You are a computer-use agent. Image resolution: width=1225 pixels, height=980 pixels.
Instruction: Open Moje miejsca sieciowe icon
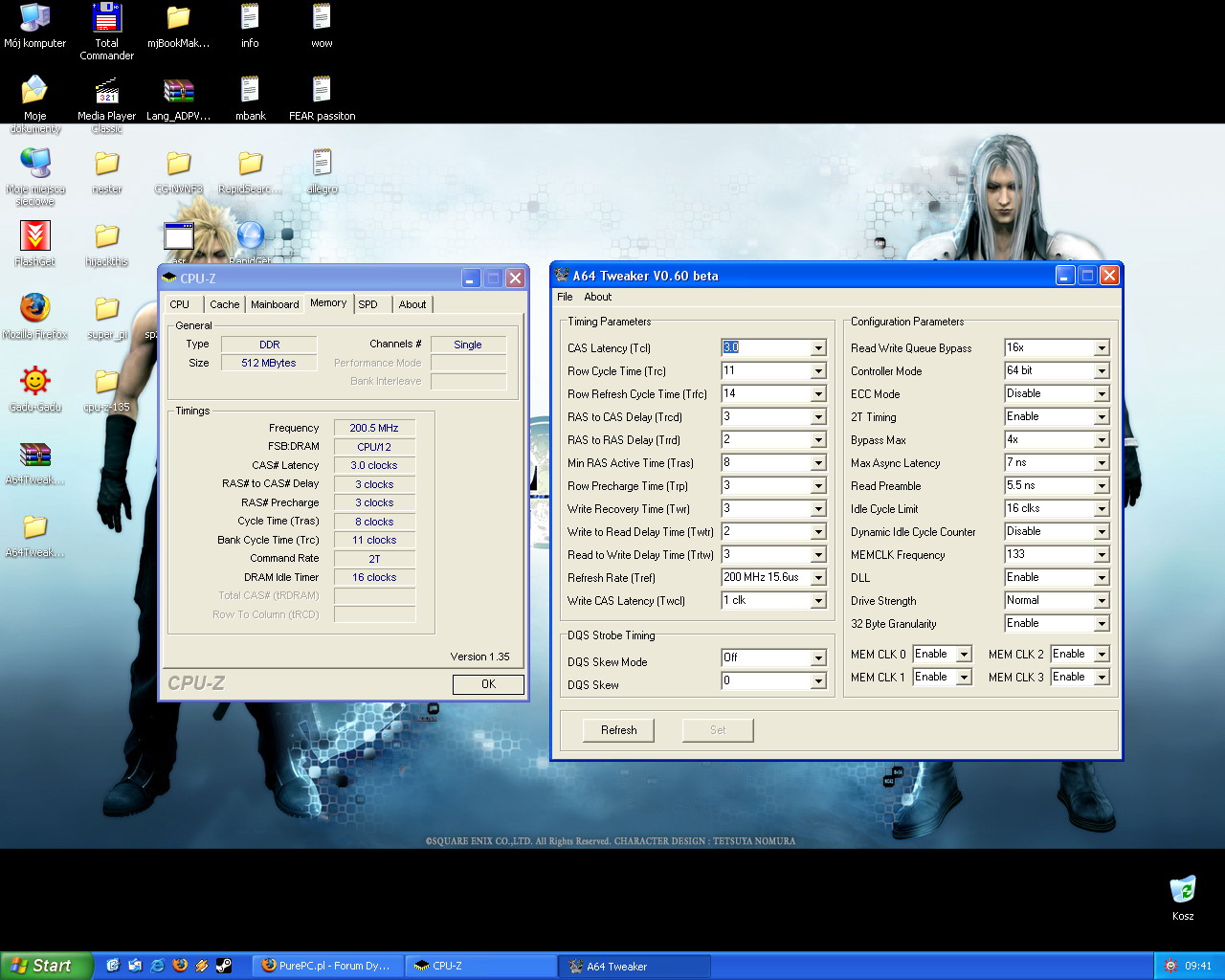35,177
